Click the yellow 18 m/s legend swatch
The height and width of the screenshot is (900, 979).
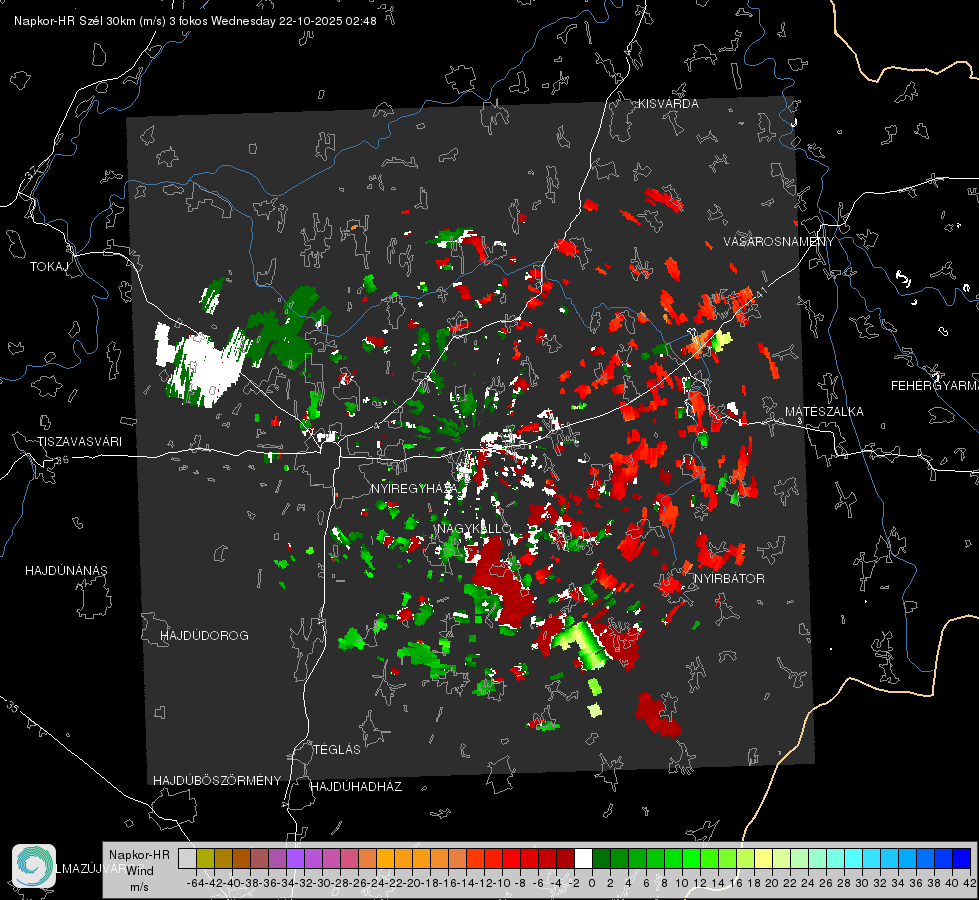(763, 858)
